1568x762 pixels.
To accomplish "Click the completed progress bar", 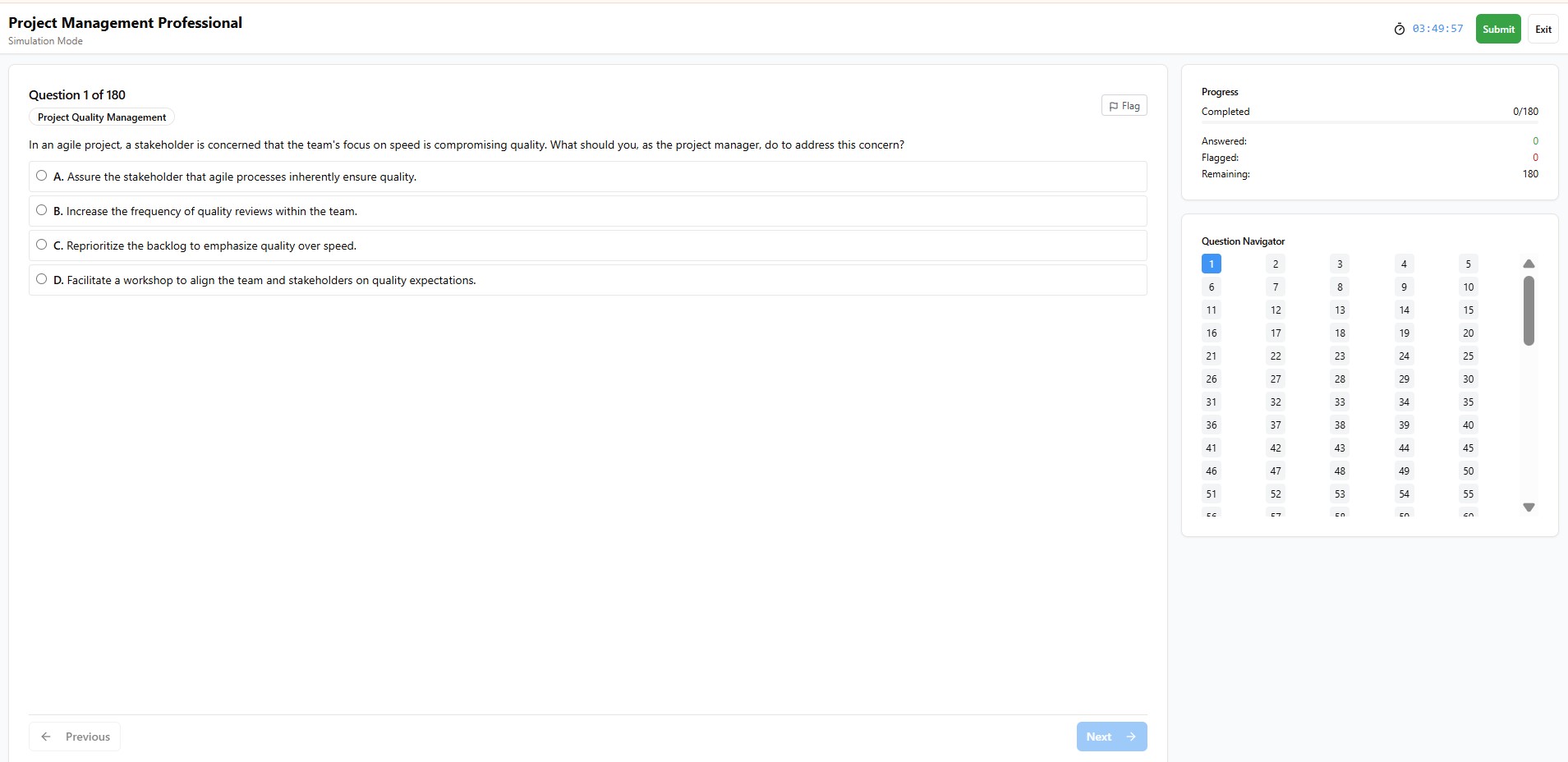I will pyautogui.click(x=1369, y=122).
